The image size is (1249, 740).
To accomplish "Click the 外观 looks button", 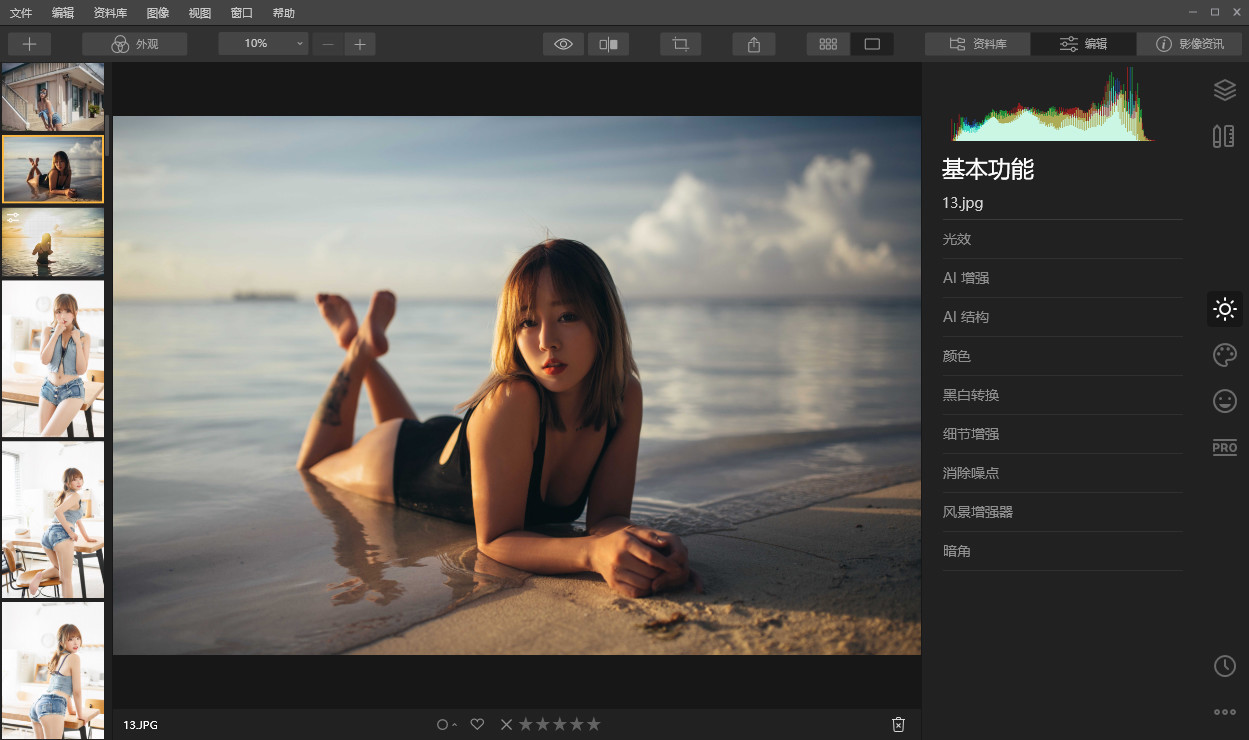I will (135, 44).
